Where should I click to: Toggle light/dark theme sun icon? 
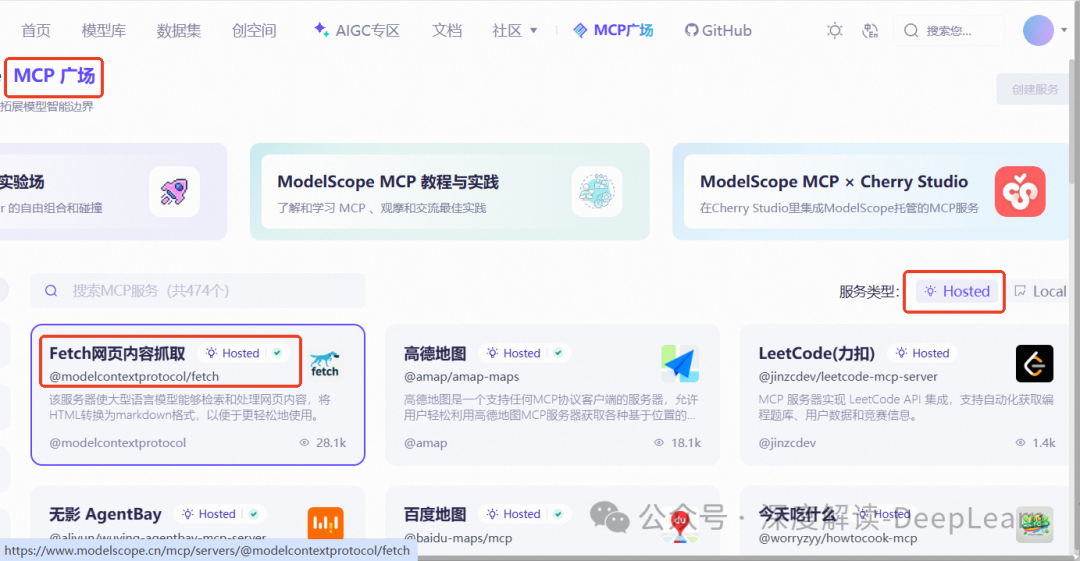(835, 30)
